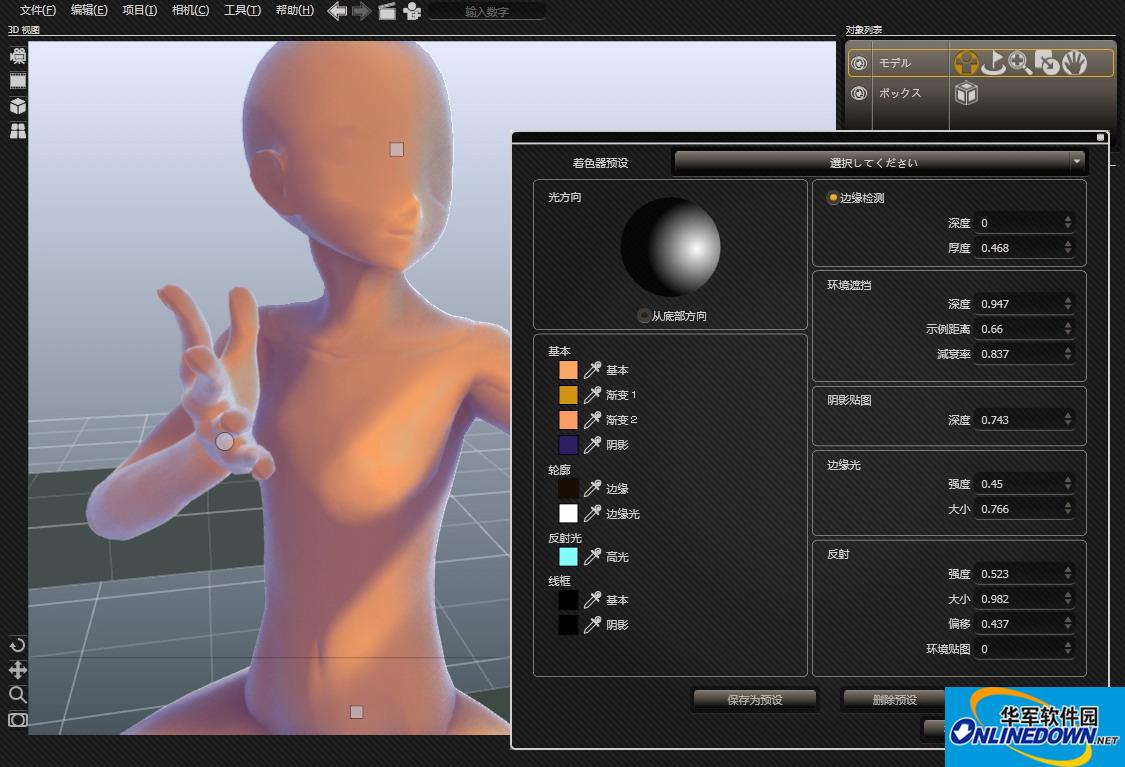Select the four-arrow pan view tool

[x=18, y=670]
